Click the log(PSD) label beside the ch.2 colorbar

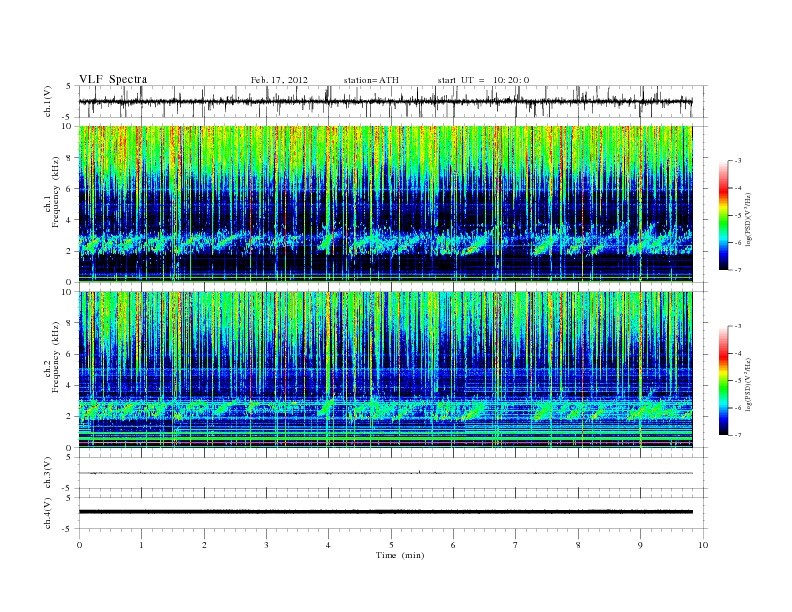coord(749,384)
